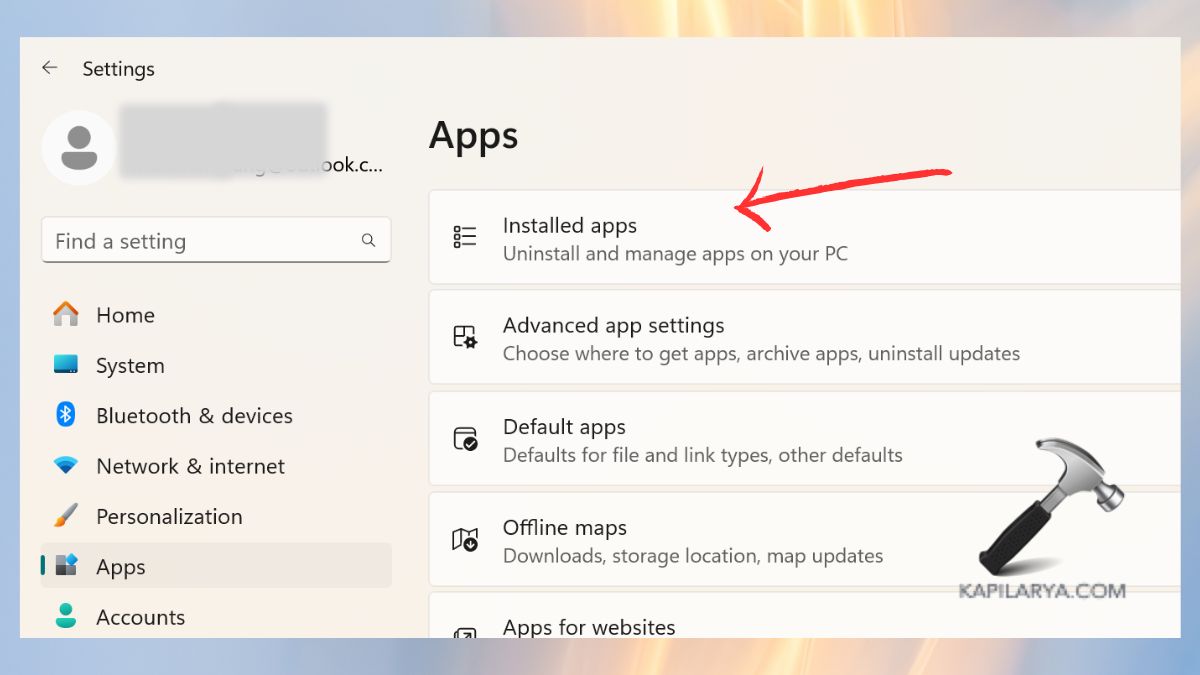Go to System settings
1200x675 pixels.
[216, 365]
